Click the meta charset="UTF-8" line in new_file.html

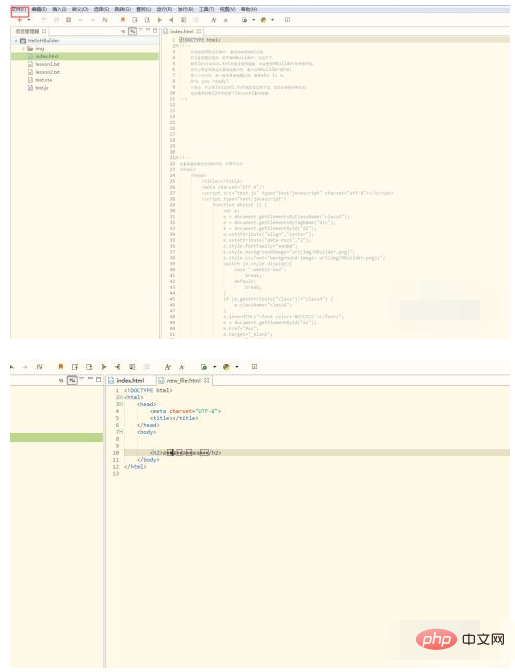tap(186, 411)
